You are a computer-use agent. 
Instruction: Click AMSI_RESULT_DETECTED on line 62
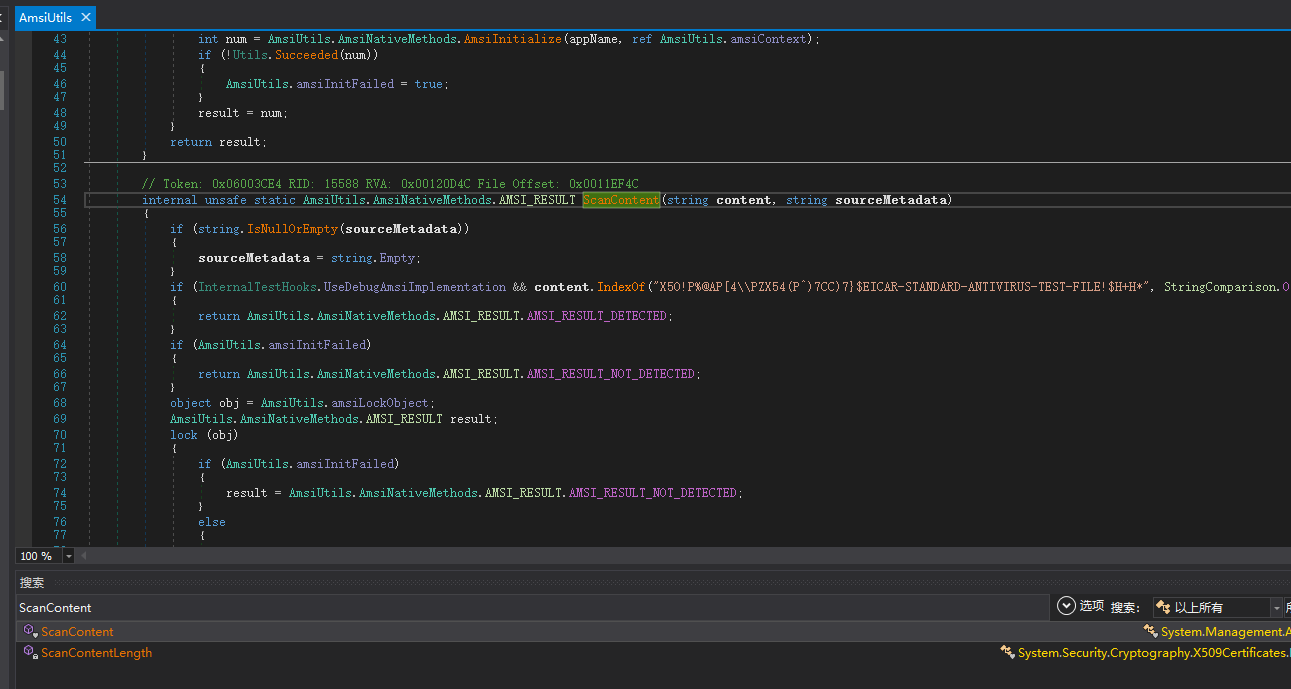[x=597, y=316]
